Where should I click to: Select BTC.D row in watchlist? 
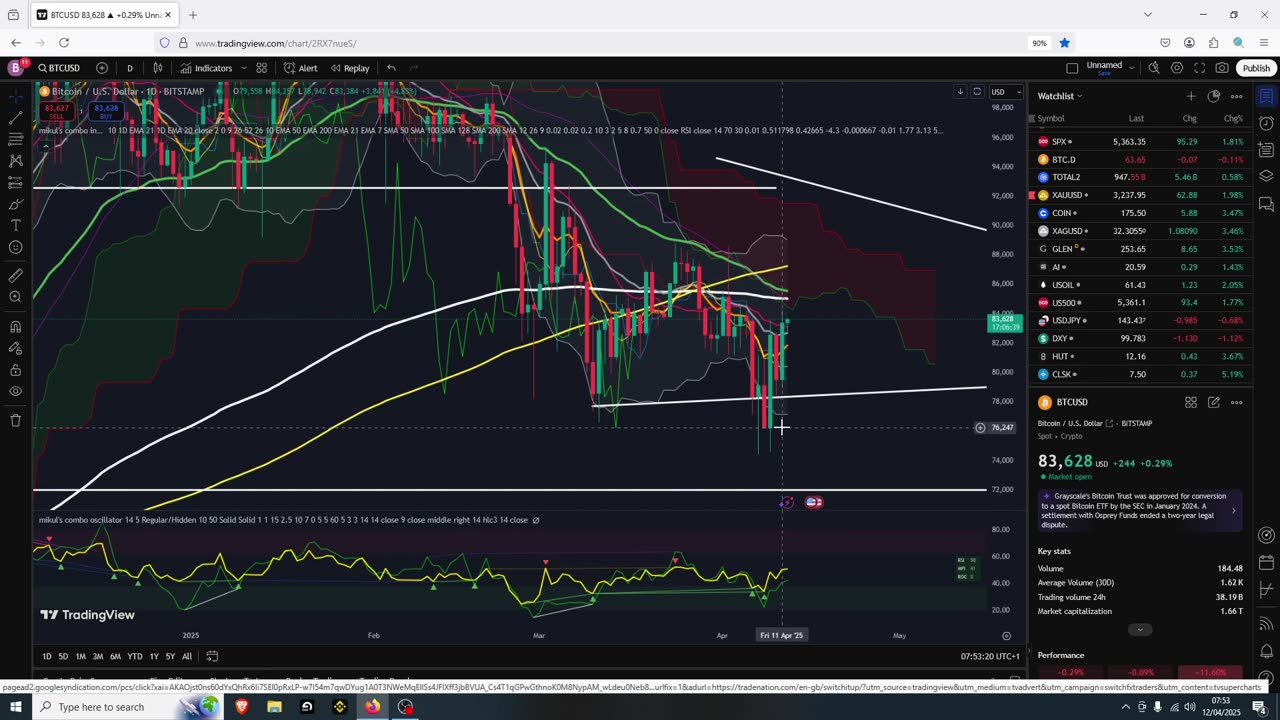point(1140,159)
